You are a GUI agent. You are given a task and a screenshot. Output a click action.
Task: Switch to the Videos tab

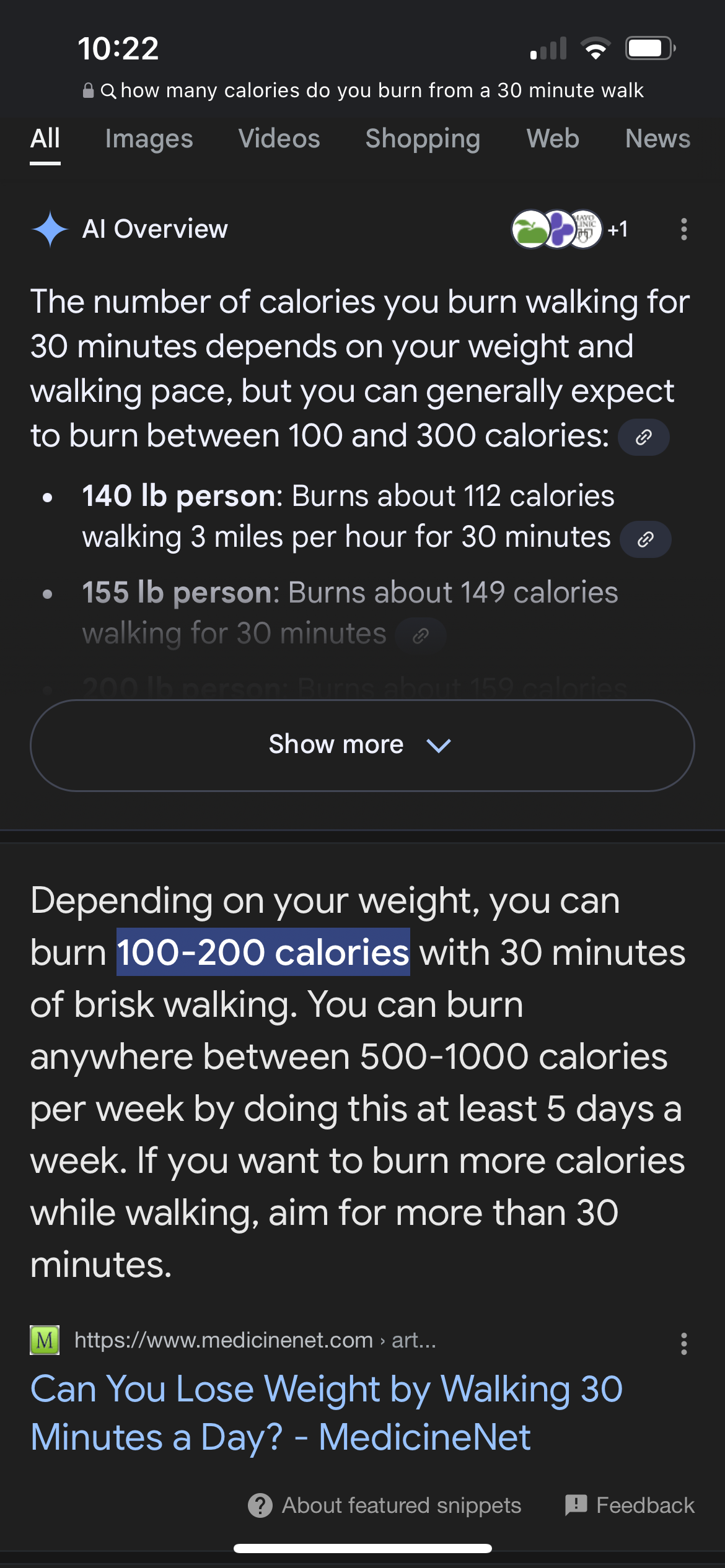pyautogui.click(x=279, y=139)
